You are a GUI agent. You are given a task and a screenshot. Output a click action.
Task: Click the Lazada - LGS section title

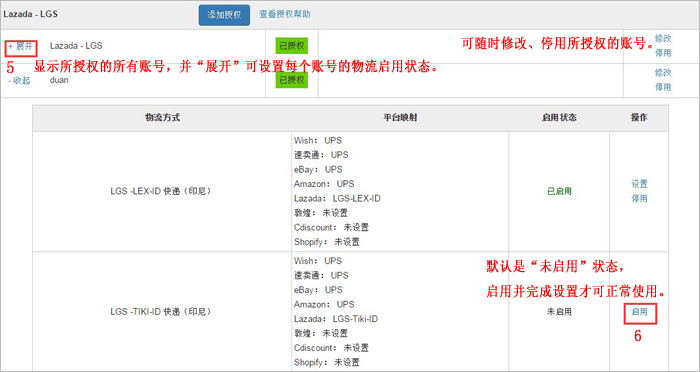[30, 14]
